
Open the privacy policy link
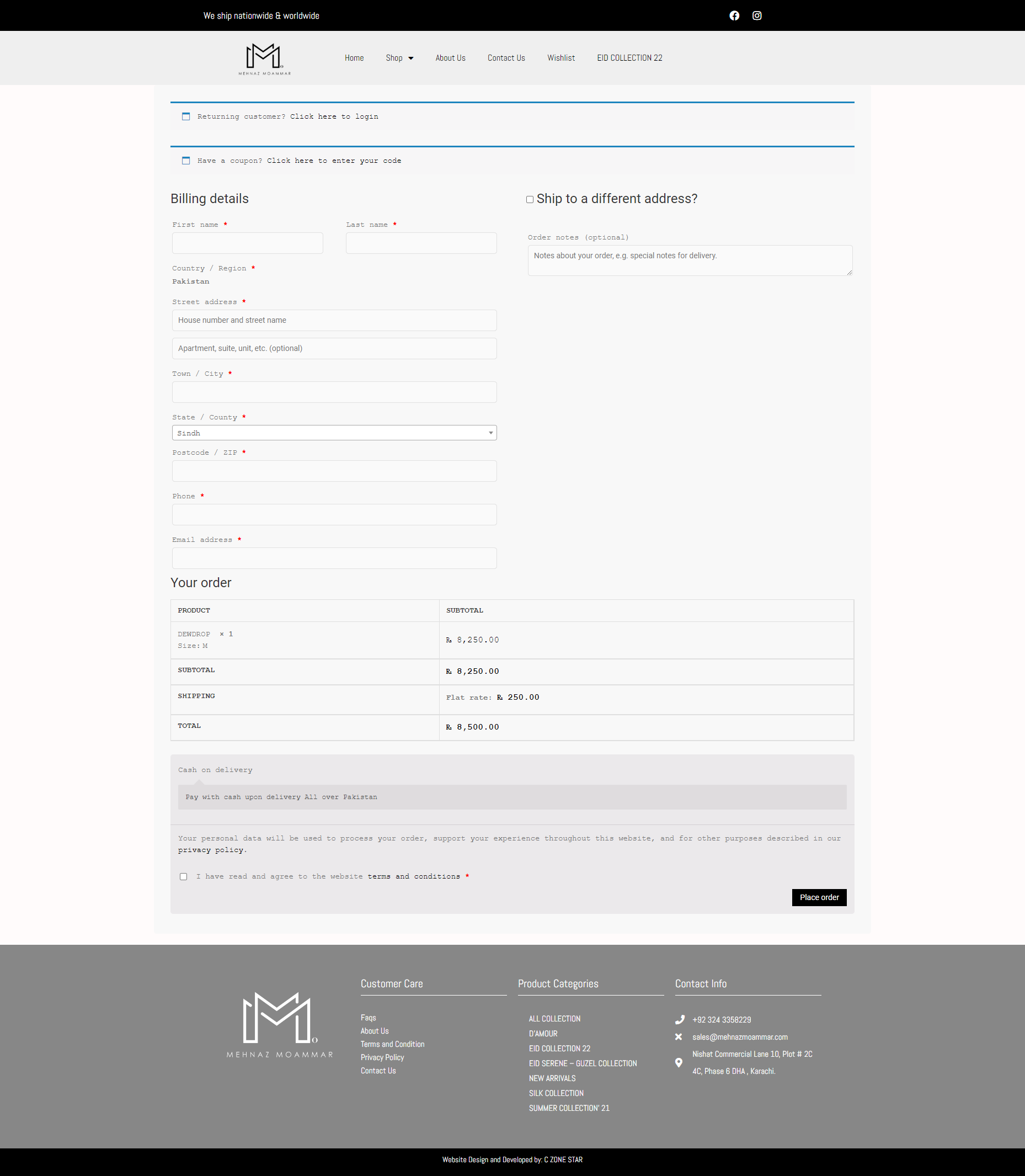click(211, 850)
